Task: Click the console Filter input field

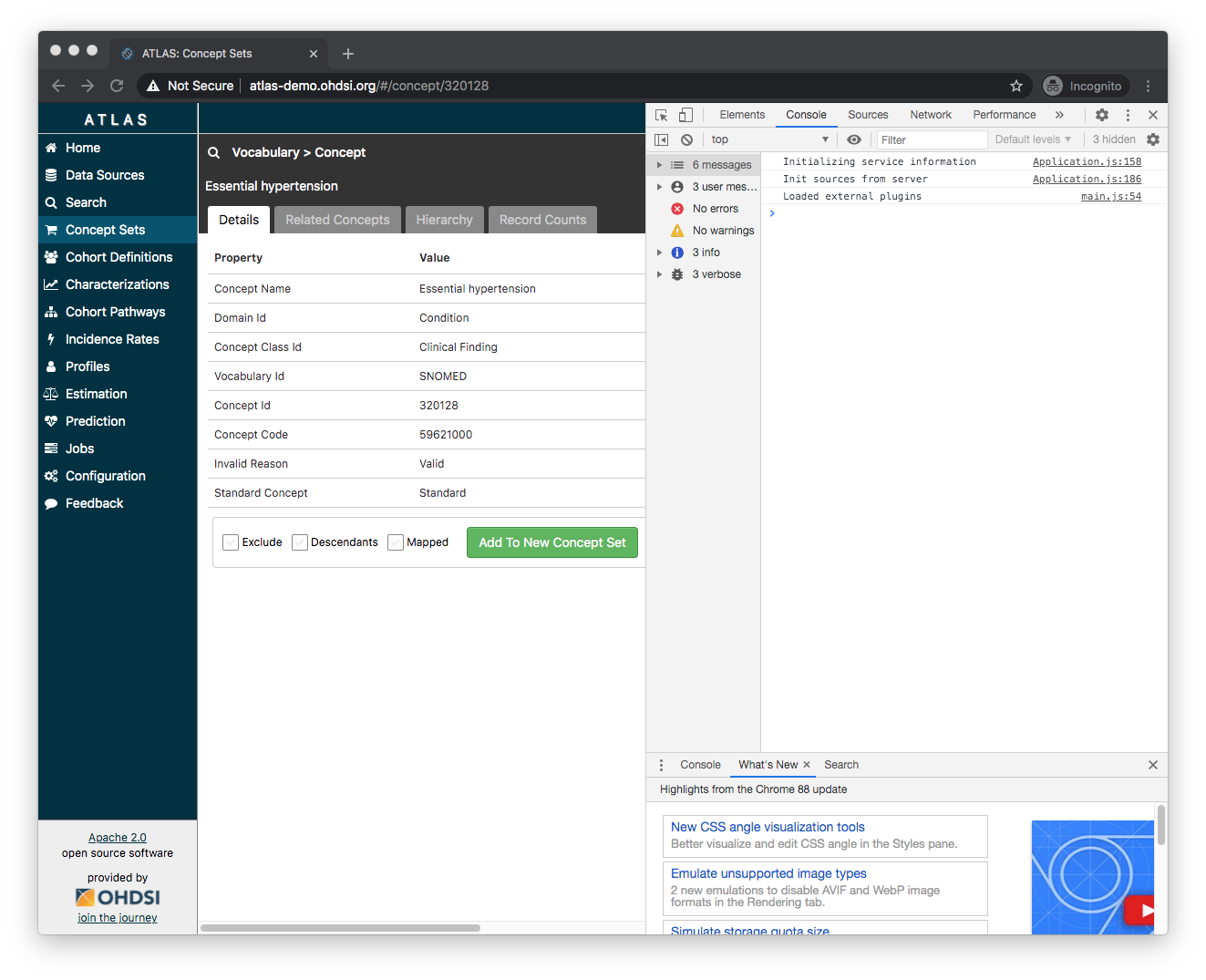Action: (932, 139)
